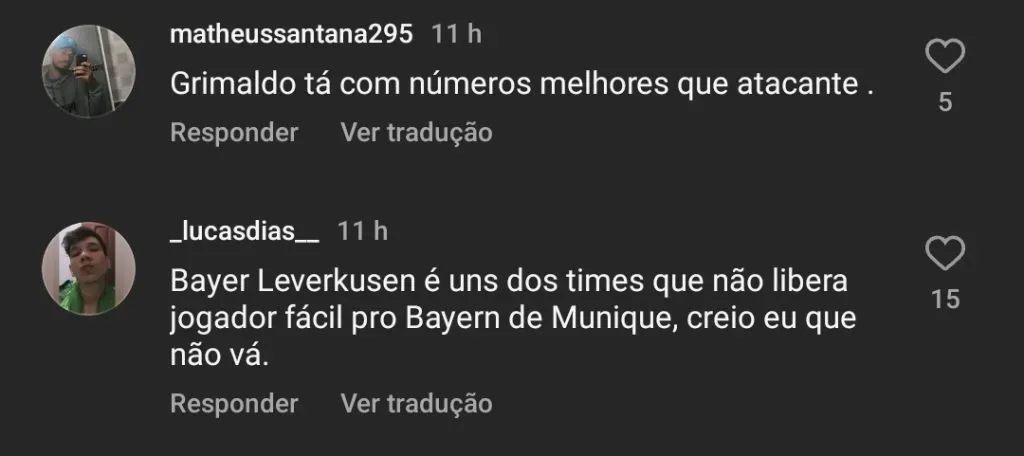The image size is (1024, 456).
Task: Click the 11 h timestamp beside matheussantana295
Action: 457,34
